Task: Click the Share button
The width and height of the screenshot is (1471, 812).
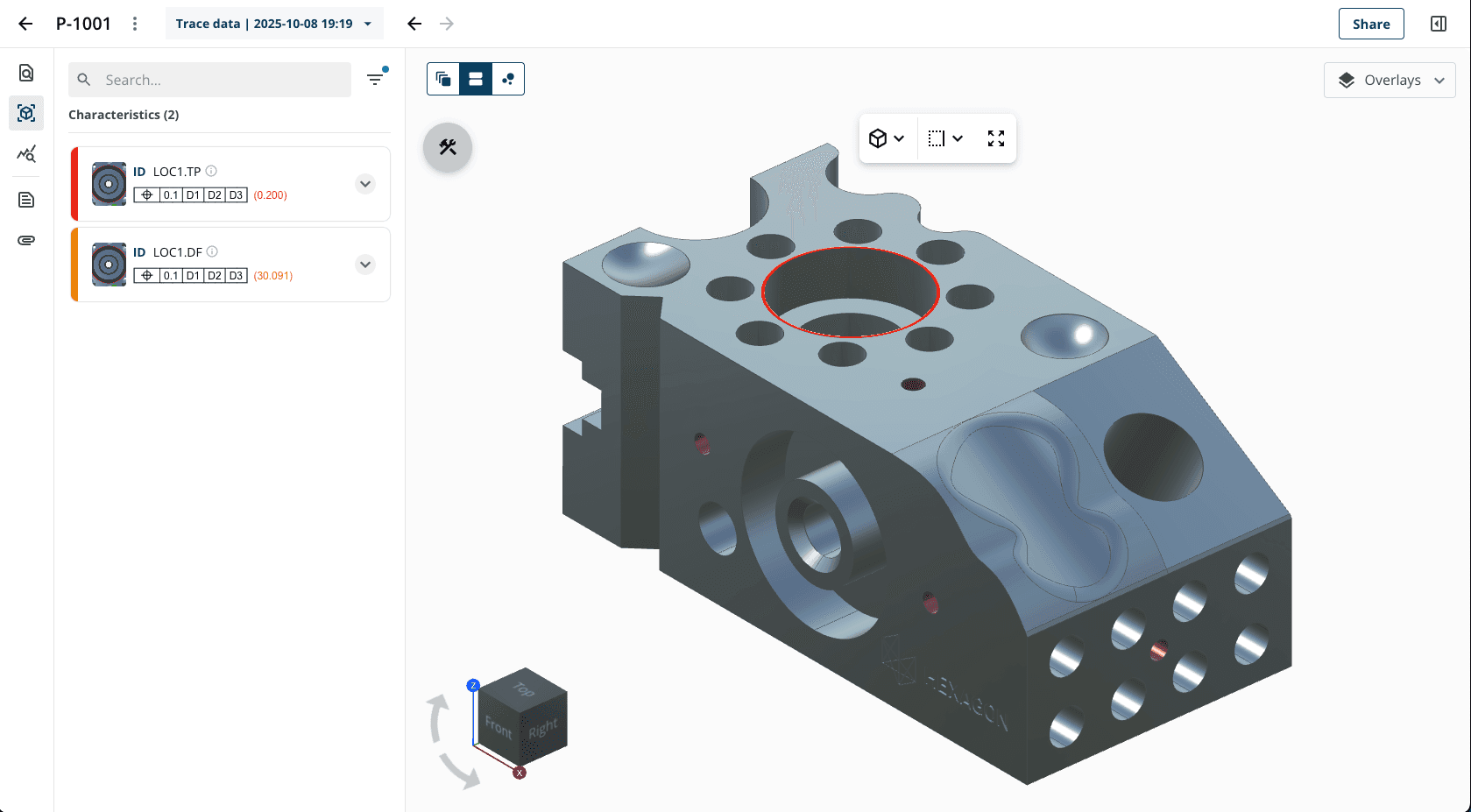Action: point(1371,24)
